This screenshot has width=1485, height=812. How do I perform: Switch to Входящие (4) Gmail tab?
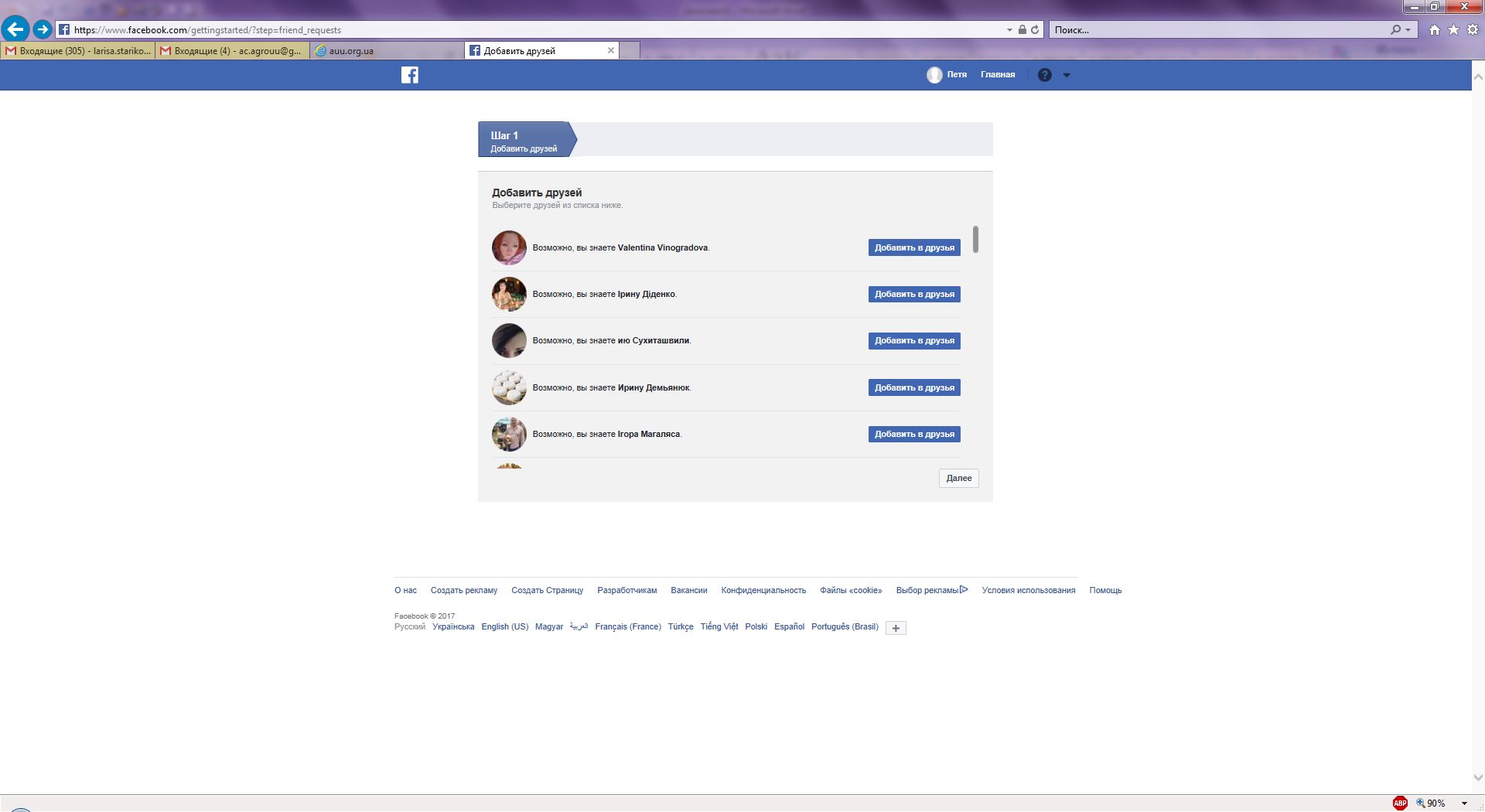click(232, 51)
